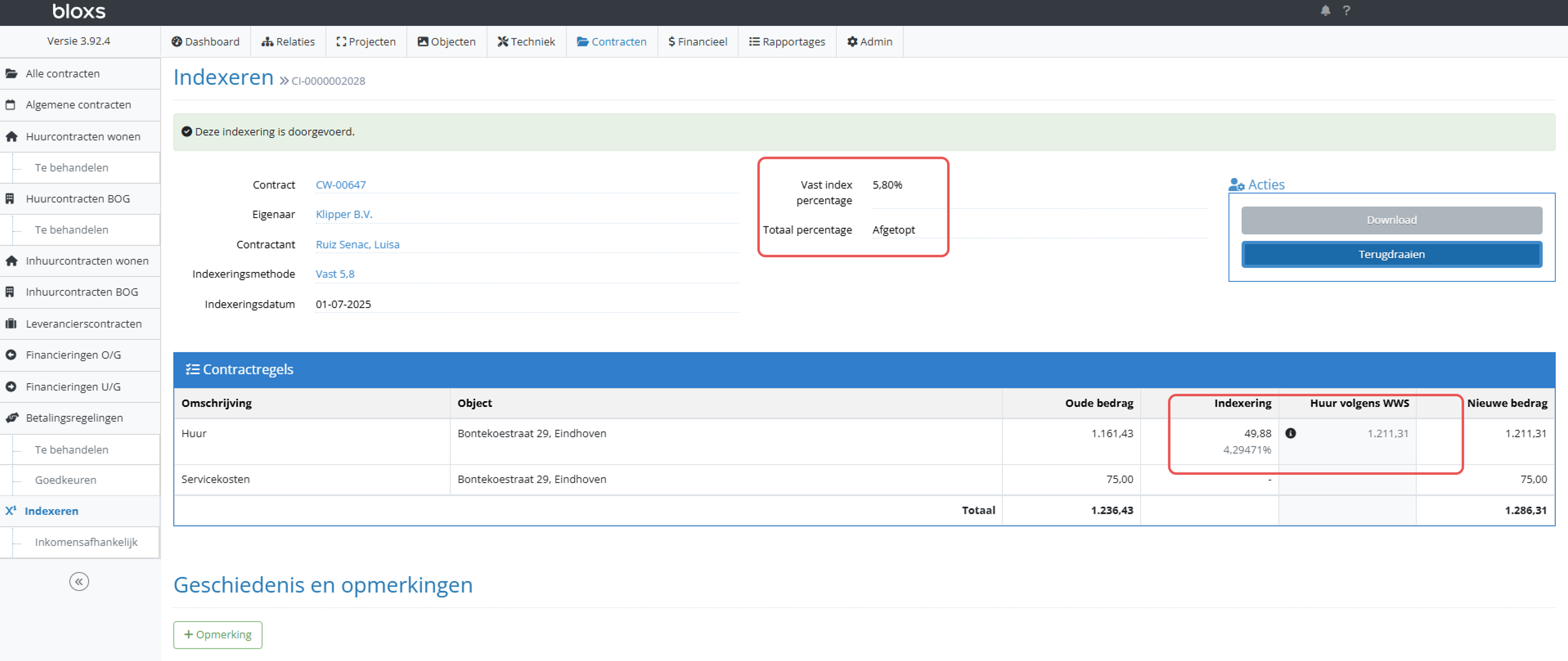Click the Huurcontracten BOG building icon
Viewport: 1568px width, 661px height.
click(10, 198)
